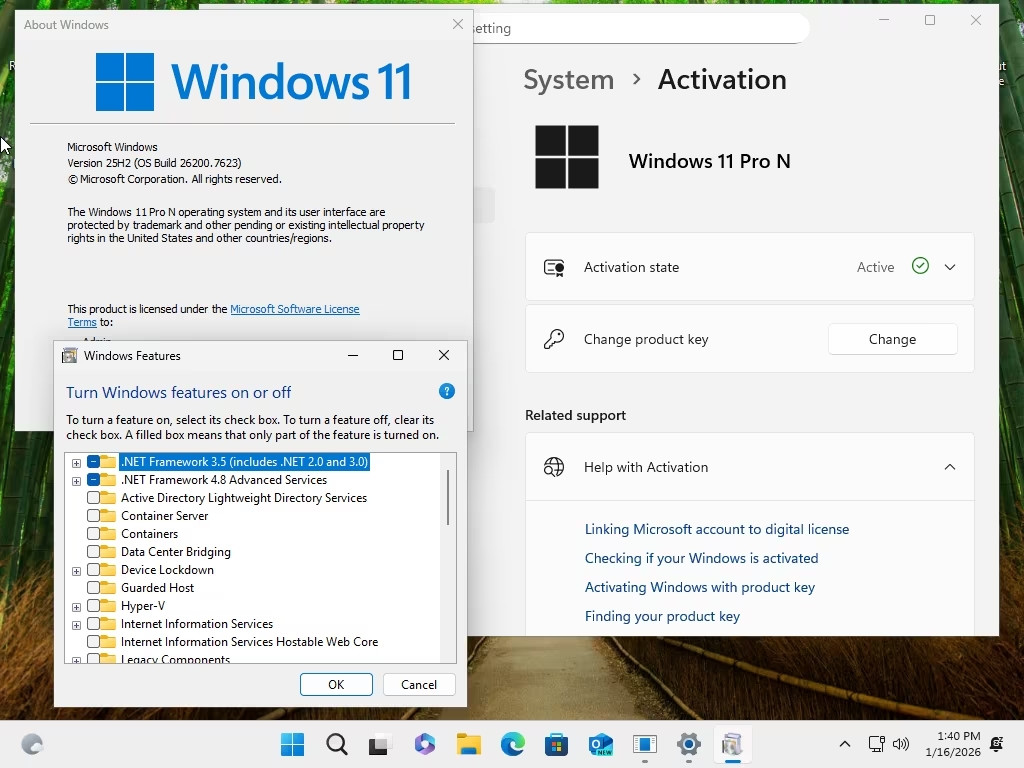Launch Copilot from the taskbar
The width and height of the screenshot is (1024, 768).
click(424, 744)
